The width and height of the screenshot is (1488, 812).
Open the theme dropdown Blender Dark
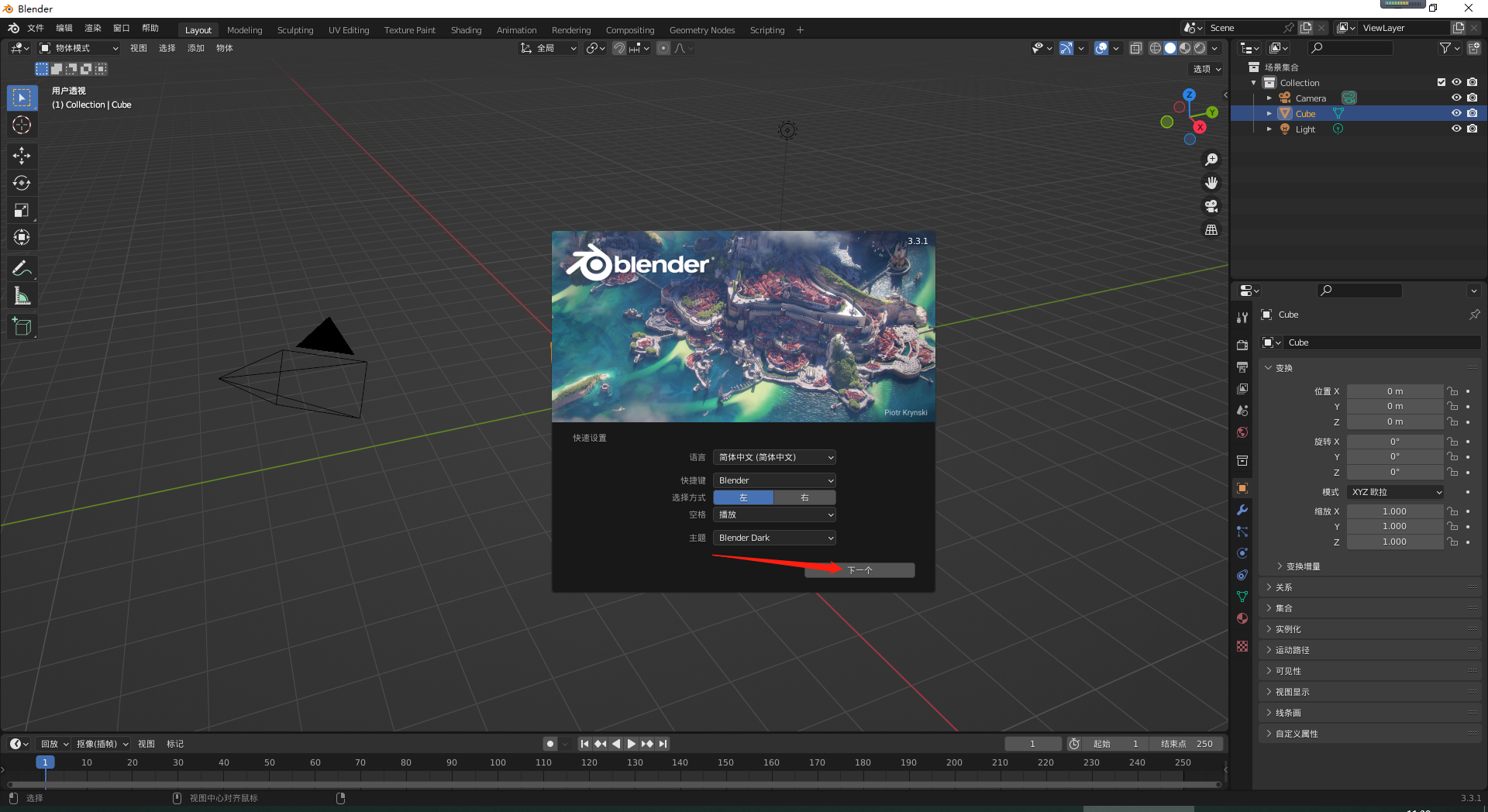tap(774, 538)
